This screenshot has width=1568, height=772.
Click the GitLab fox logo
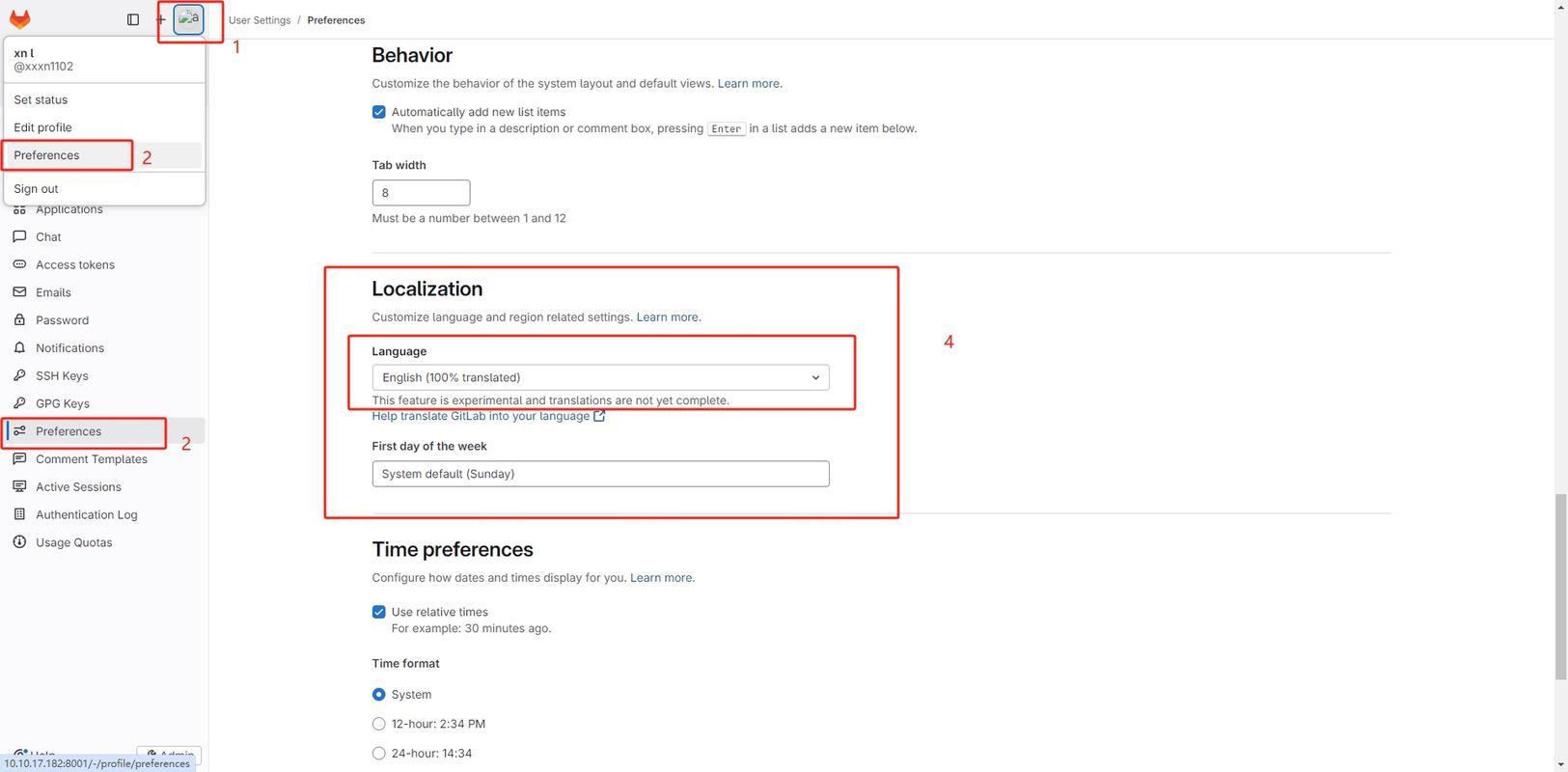tap(20, 19)
